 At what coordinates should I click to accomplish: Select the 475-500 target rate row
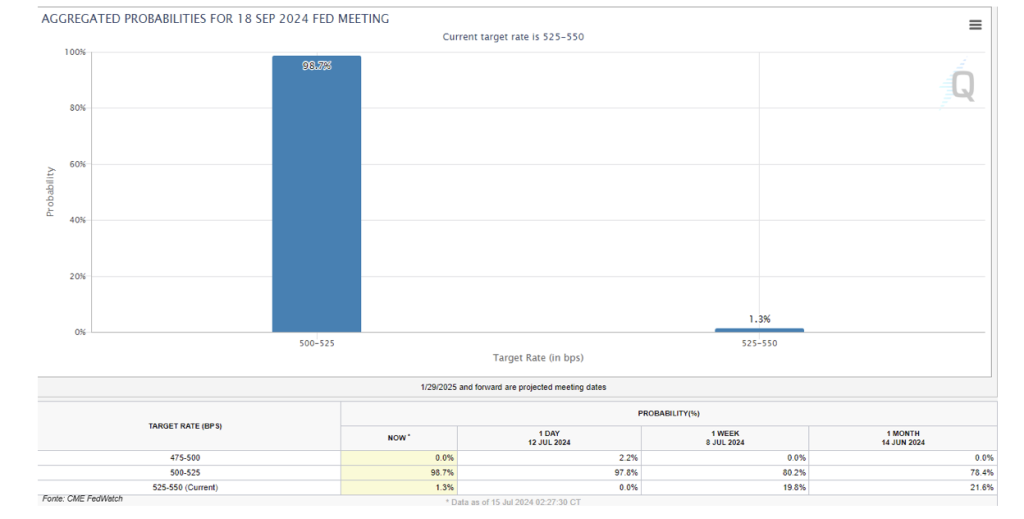pos(517,458)
